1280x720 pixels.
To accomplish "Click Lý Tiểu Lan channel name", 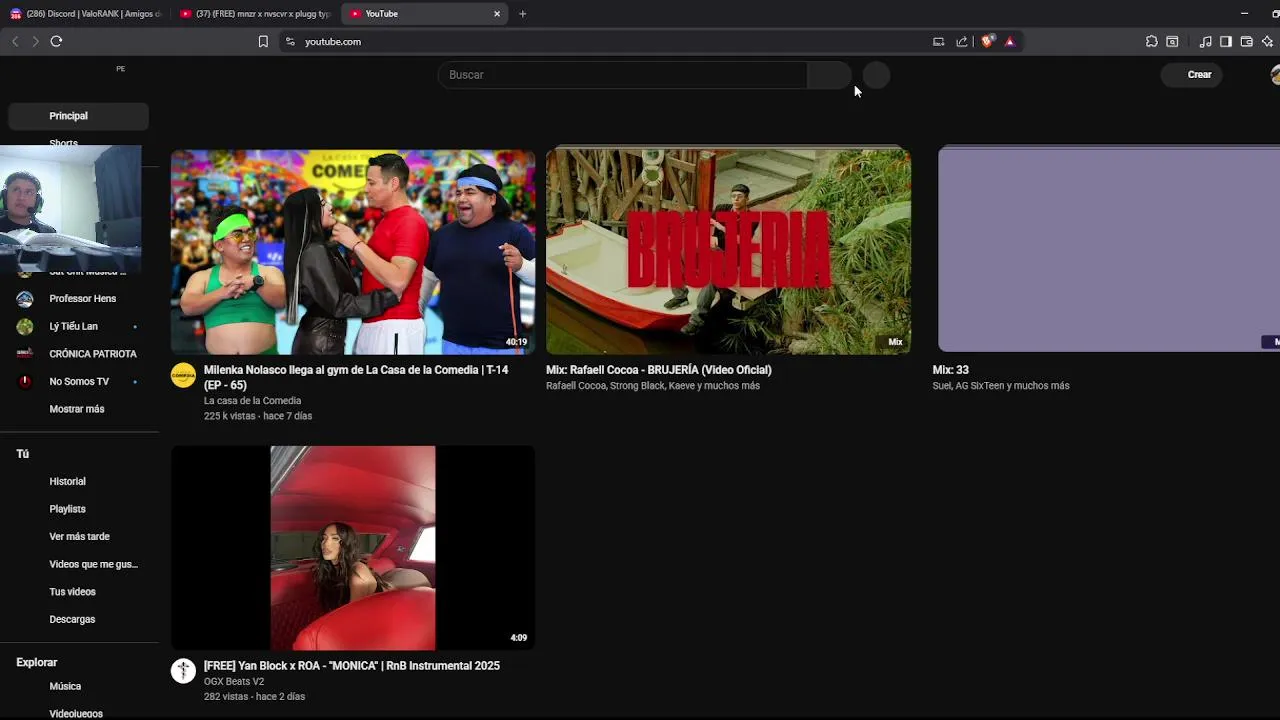I will click(74, 326).
